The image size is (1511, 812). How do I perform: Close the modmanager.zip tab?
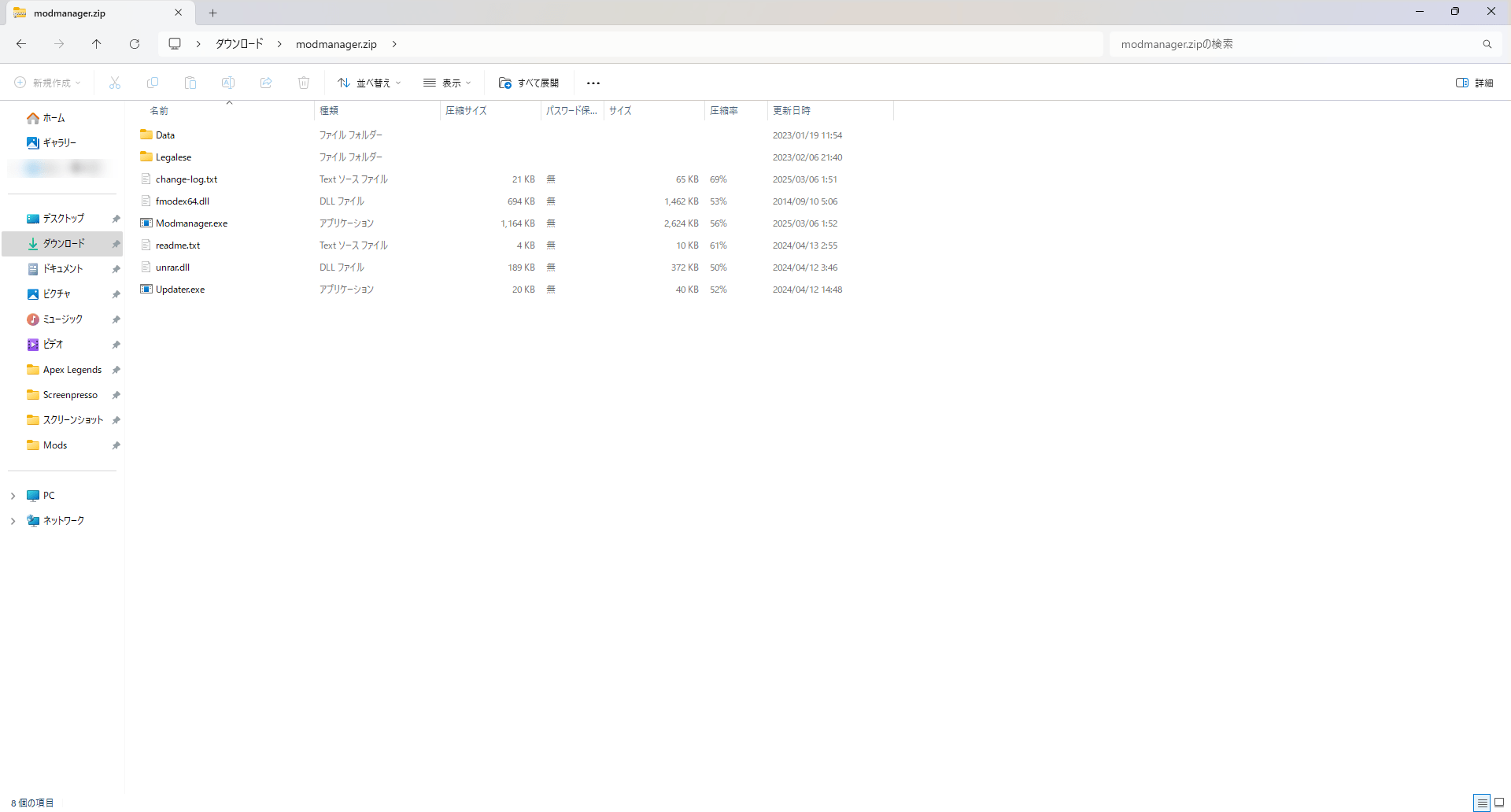click(179, 13)
